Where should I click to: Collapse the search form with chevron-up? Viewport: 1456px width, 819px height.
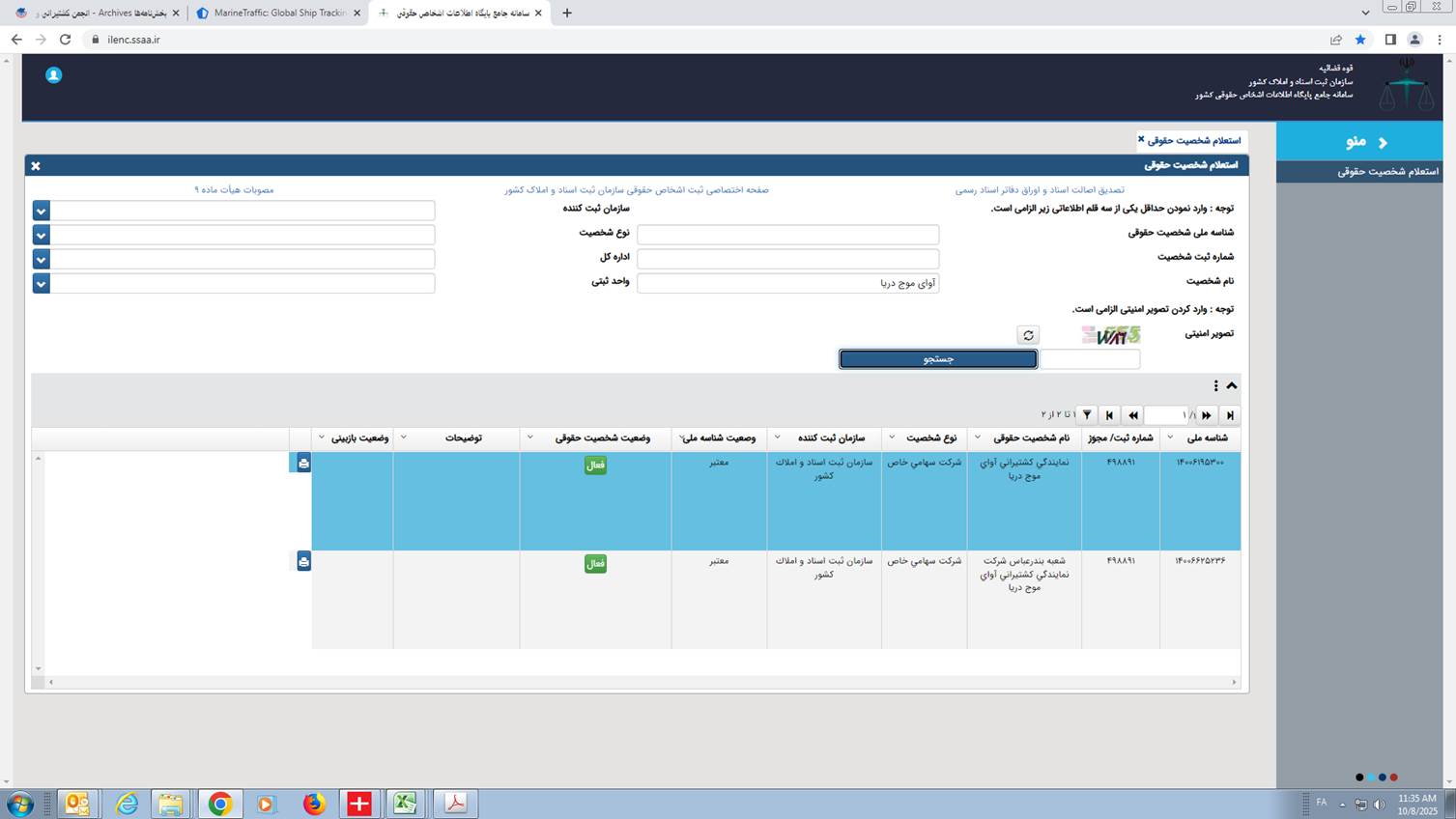[x=1232, y=385]
